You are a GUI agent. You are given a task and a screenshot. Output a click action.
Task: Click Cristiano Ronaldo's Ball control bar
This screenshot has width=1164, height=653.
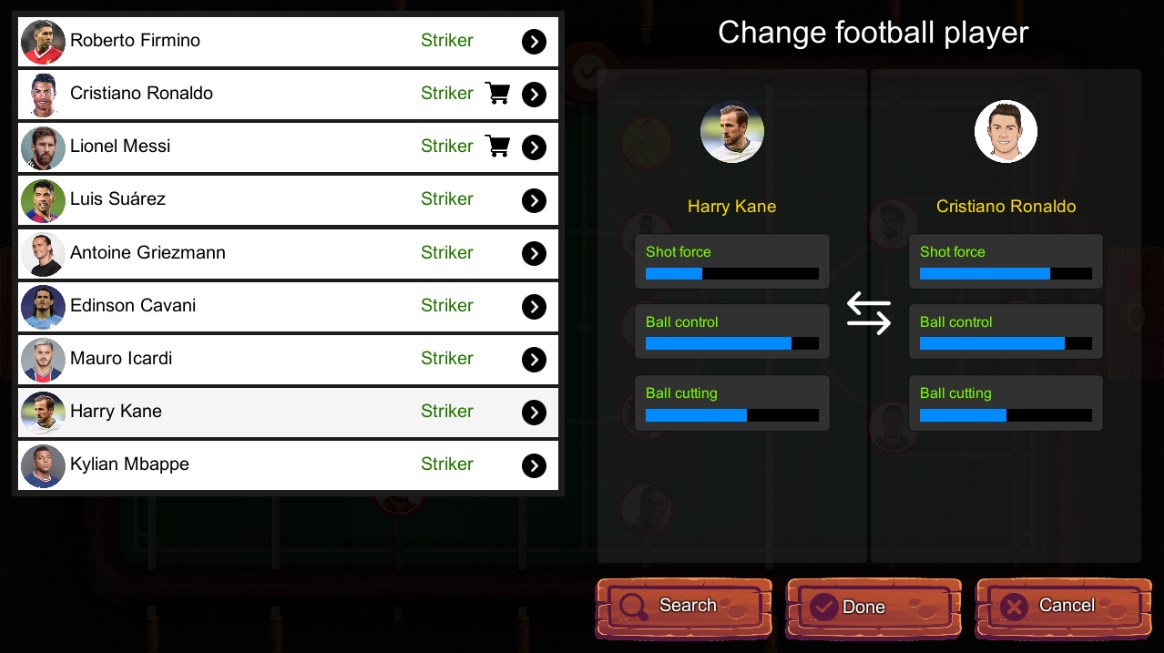pos(1006,344)
